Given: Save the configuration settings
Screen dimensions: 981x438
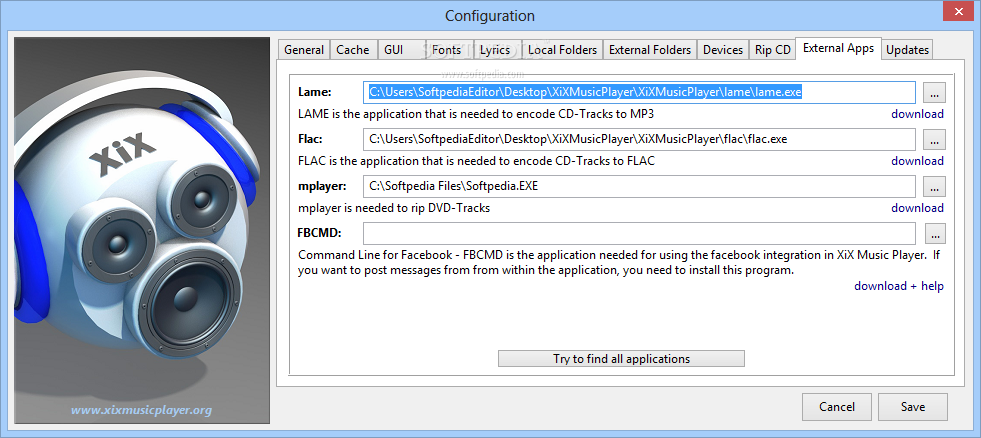Looking at the screenshot, I should 913,407.
